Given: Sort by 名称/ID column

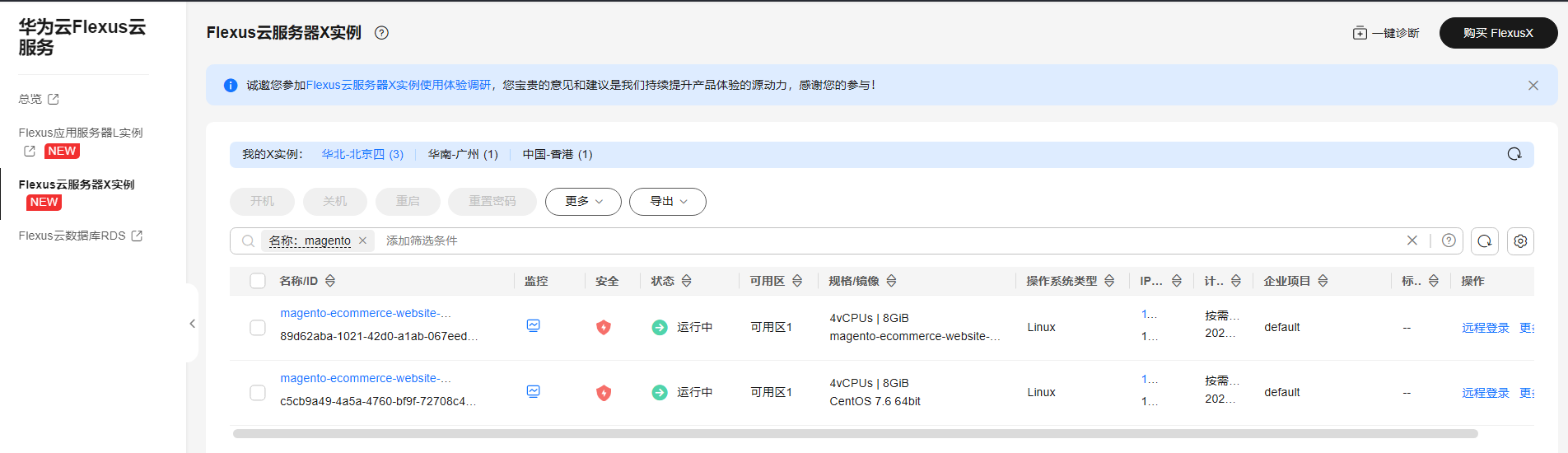Looking at the screenshot, I should coord(330,281).
